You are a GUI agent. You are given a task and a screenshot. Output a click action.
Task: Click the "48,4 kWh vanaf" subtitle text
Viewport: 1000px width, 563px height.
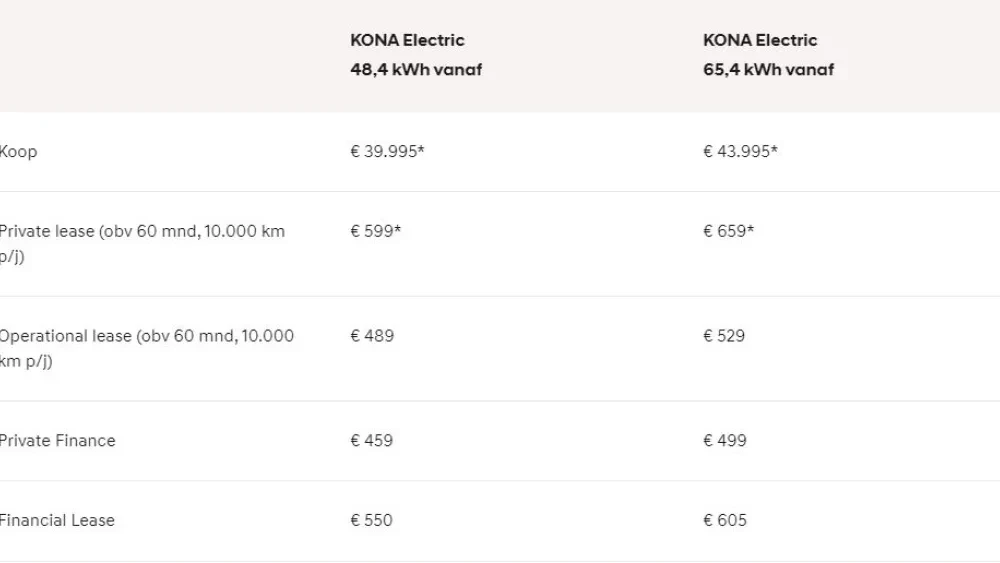[416, 70]
